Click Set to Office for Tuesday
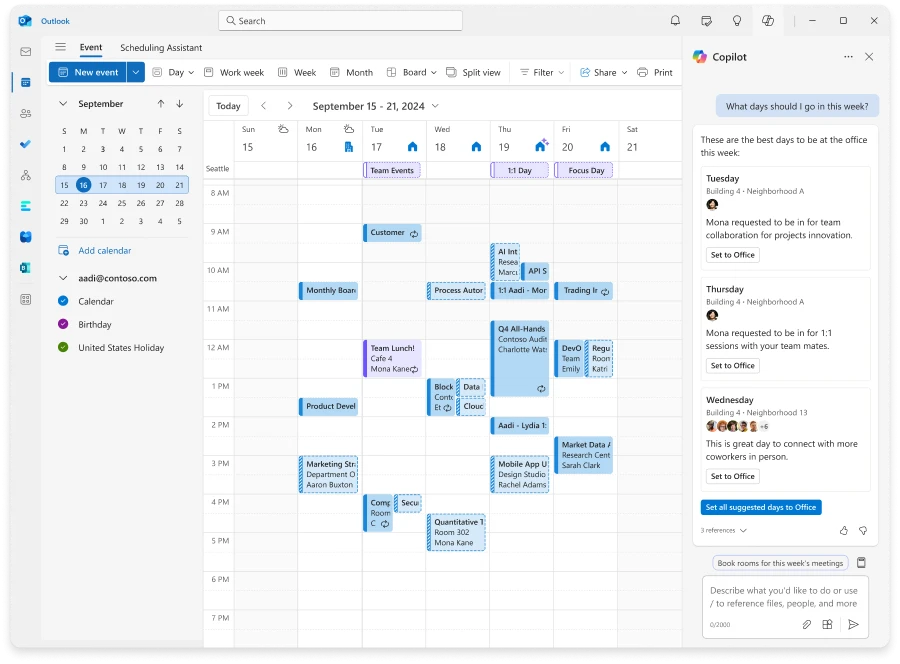The width and height of the screenshot is (900, 664). [x=732, y=254]
